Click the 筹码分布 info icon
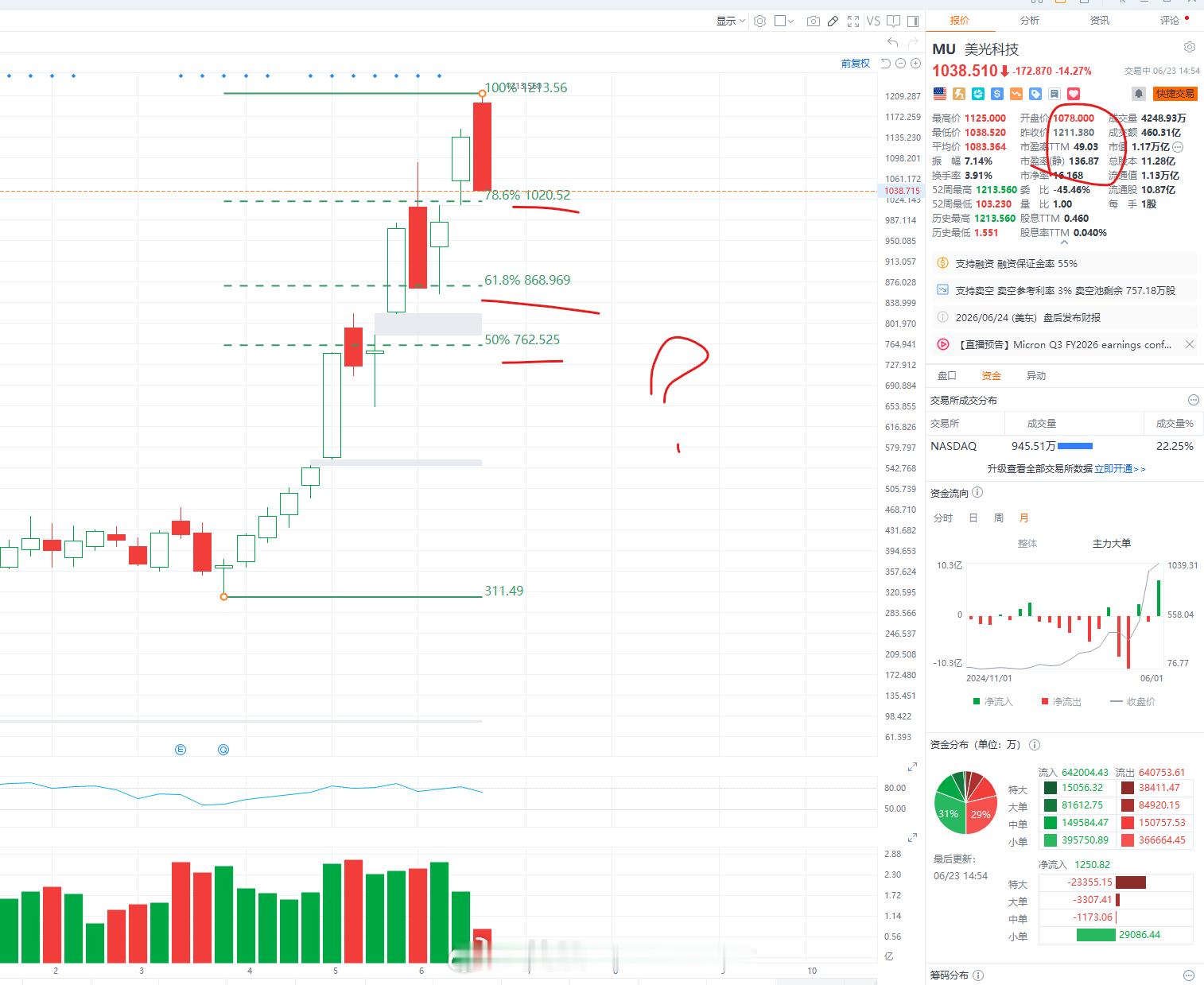Image resolution: width=1204 pixels, height=985 pixels. click(978, 975)
